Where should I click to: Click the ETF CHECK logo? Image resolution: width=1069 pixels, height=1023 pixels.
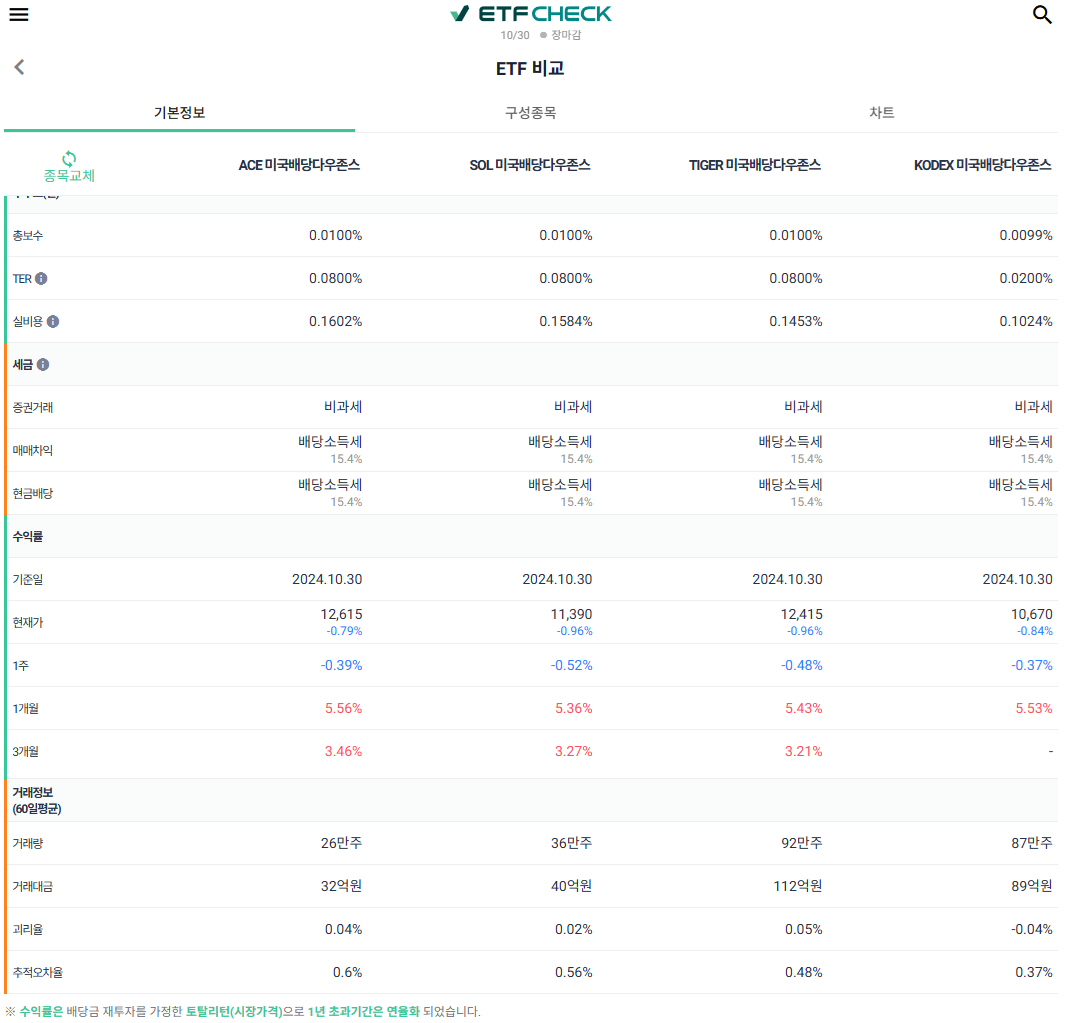coord(530,14)
